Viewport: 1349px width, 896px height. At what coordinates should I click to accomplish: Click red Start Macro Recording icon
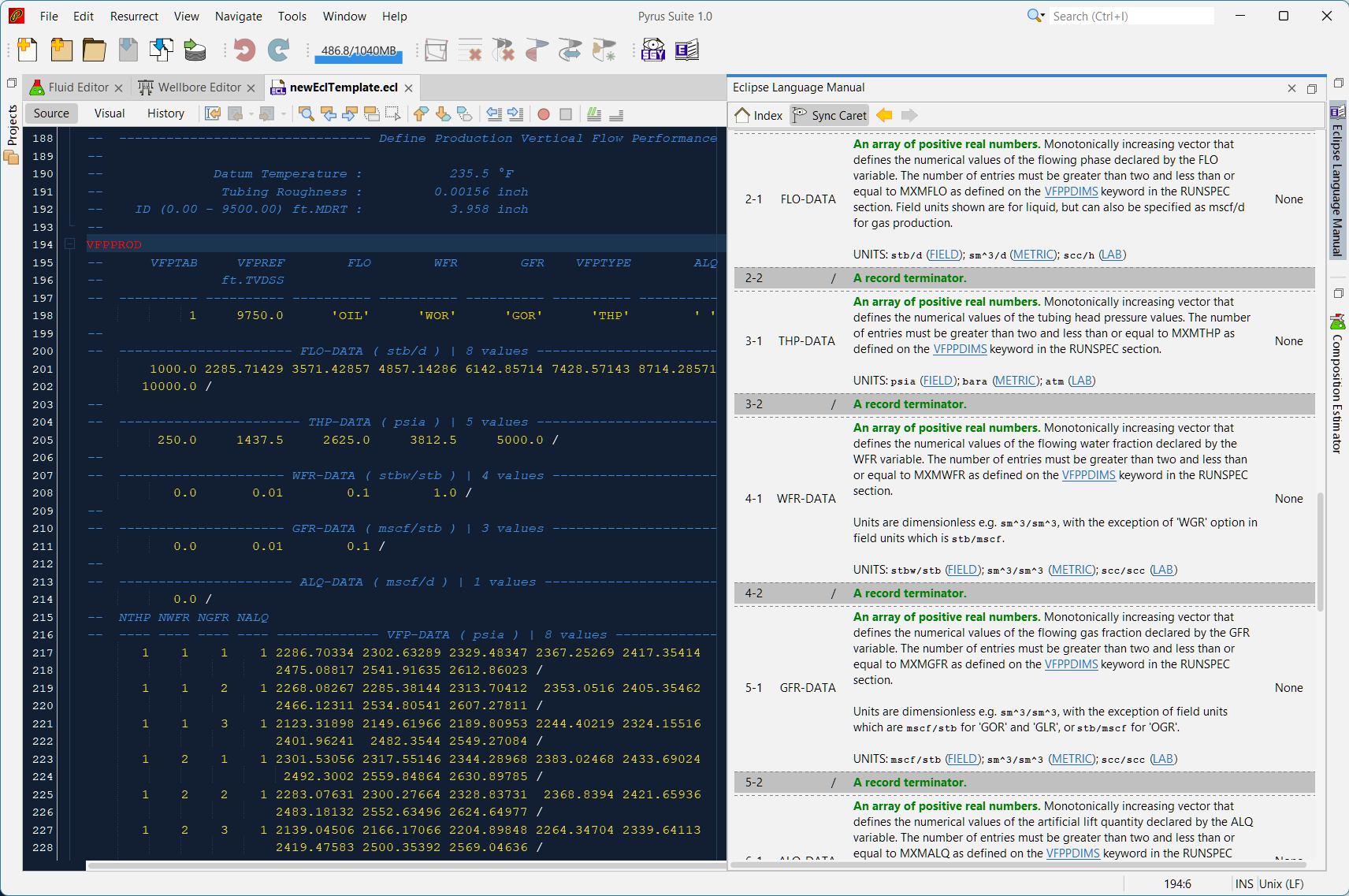(x=544, y=114)
